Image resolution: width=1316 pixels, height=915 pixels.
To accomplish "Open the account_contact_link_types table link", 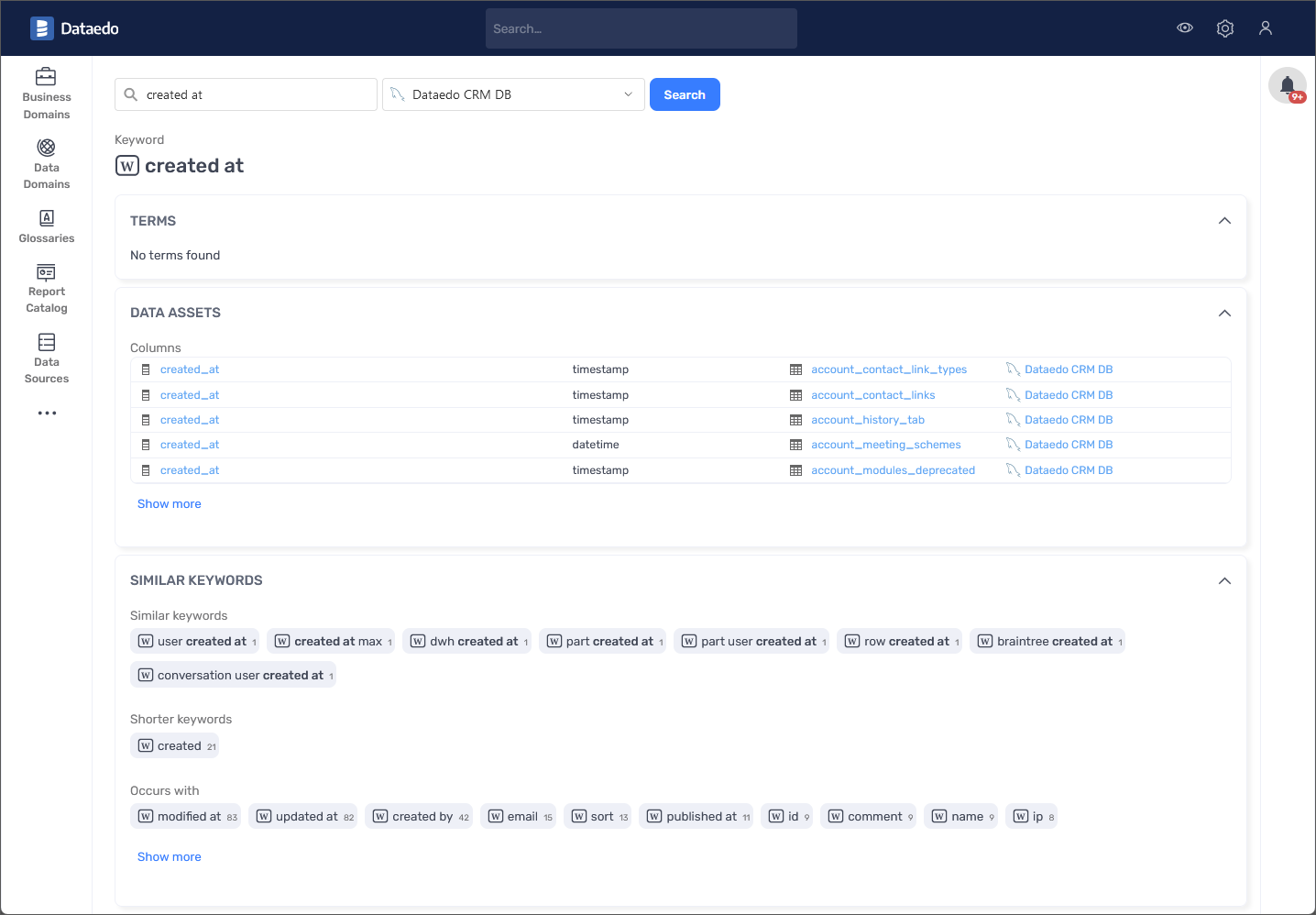I will click(x=889, y=369).
